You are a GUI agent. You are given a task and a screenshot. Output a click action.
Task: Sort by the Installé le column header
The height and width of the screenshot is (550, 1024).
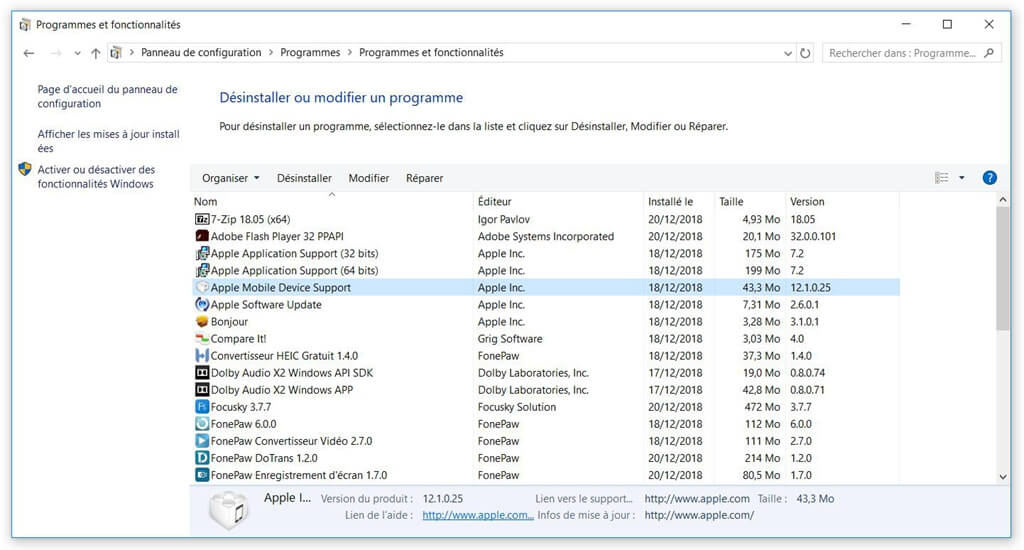[679, 201]
